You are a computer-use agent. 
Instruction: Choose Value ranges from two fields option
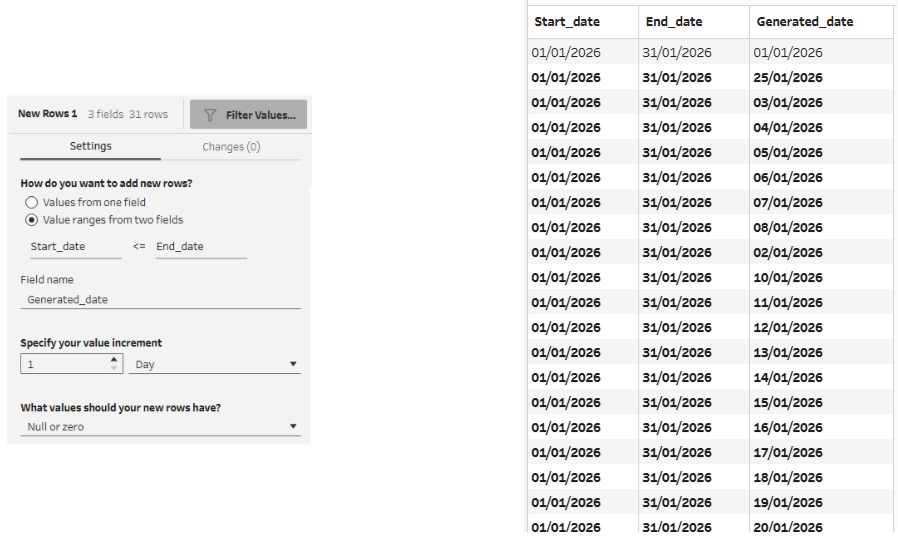click(32, 220)
